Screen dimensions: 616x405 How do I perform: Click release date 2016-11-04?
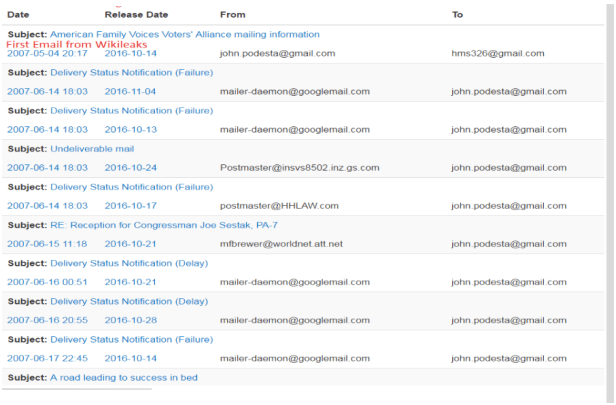coord(131,91)
